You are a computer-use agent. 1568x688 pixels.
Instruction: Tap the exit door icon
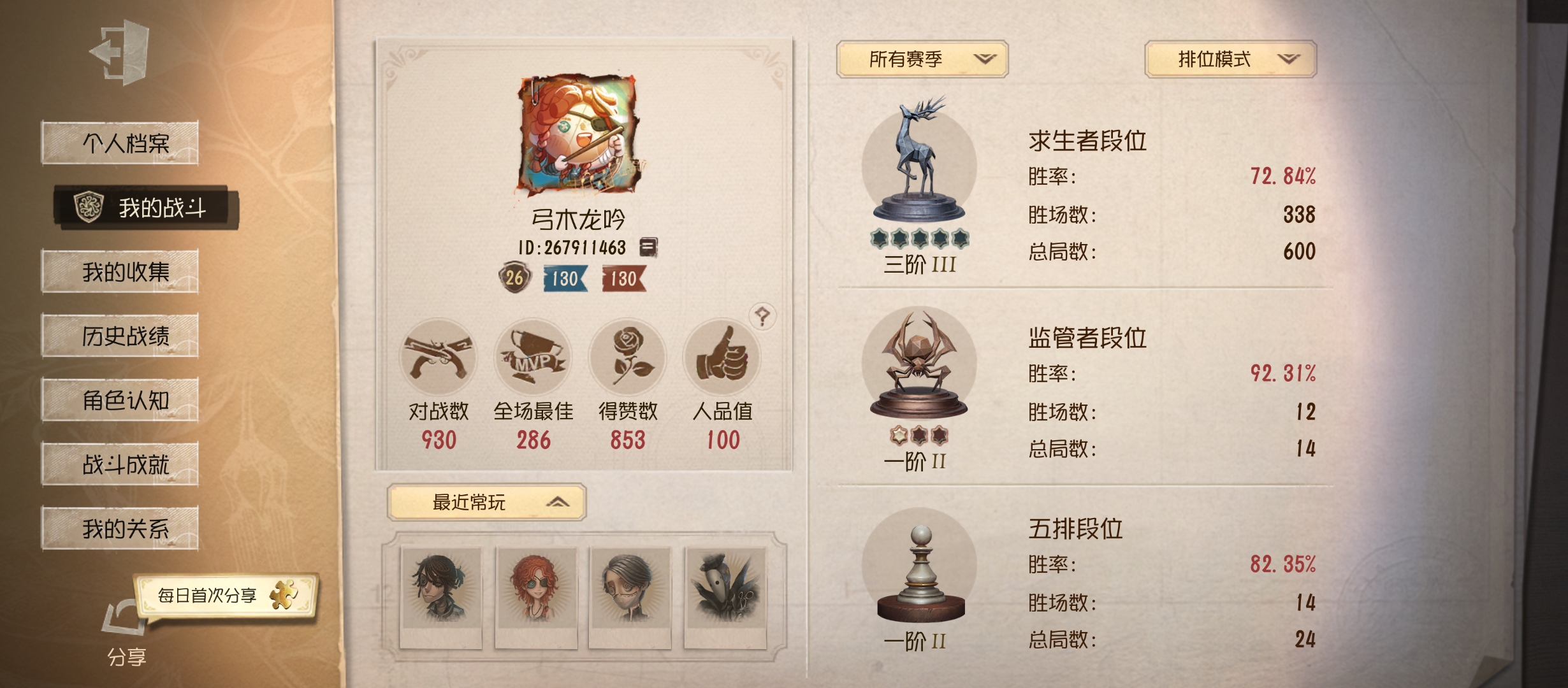tap(121, 52)
